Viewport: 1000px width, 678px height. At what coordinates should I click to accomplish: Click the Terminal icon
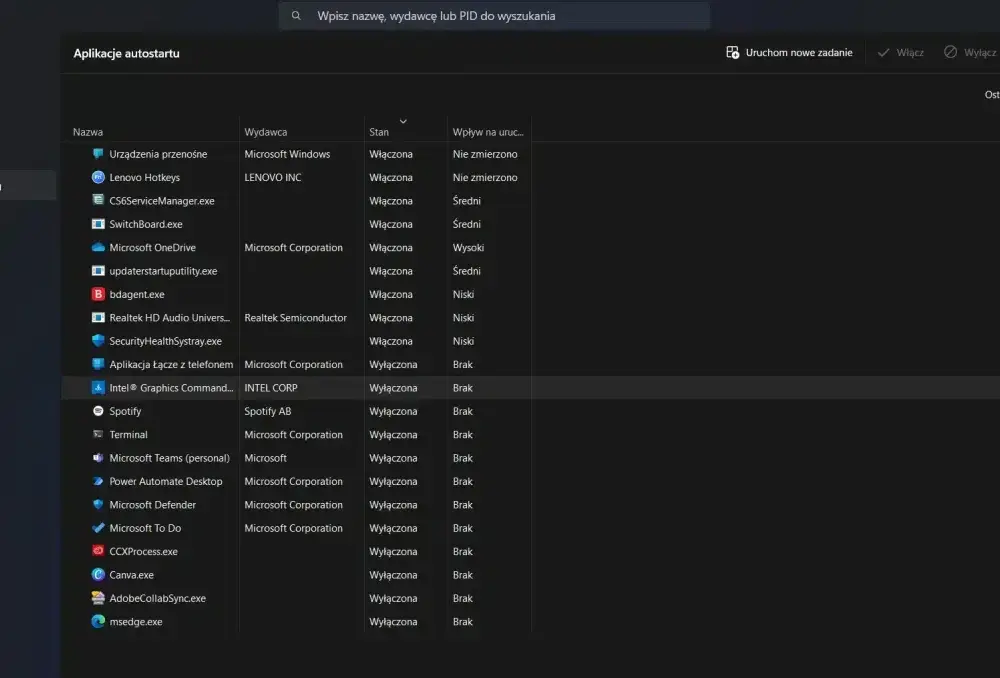coord(98,434)
